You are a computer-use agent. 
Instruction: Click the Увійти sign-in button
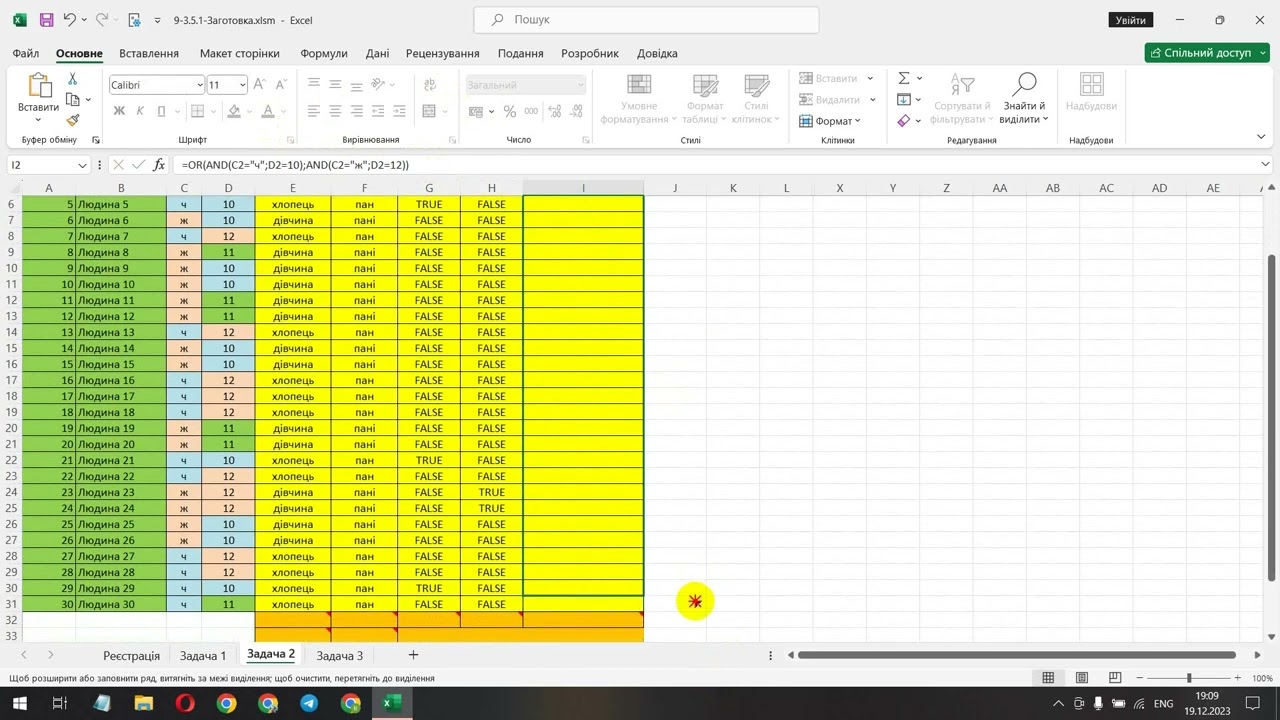(x=1130, y=20)
